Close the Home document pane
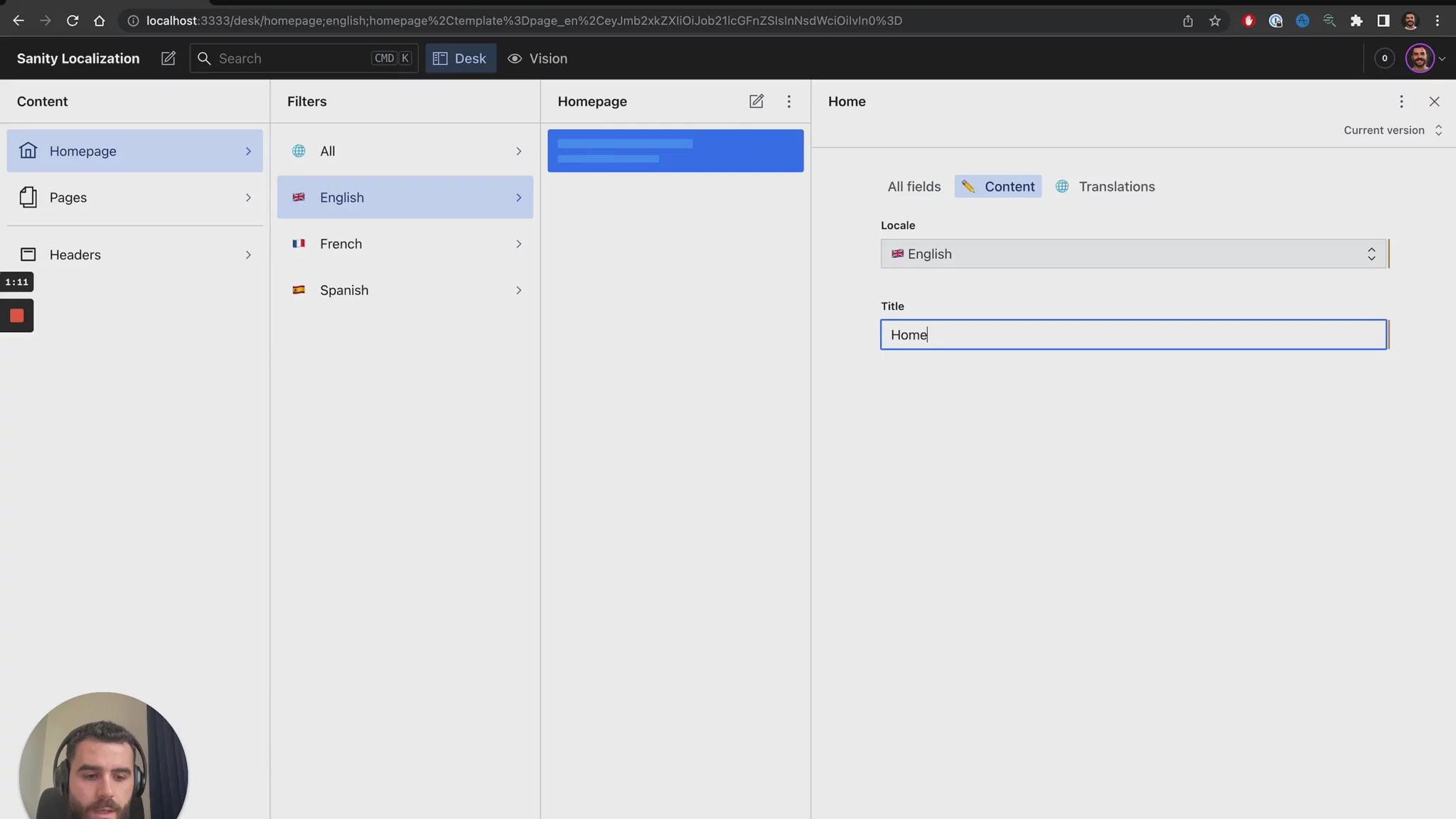Viewport: 1456px width, 819px height. [x=1434, y=101]
